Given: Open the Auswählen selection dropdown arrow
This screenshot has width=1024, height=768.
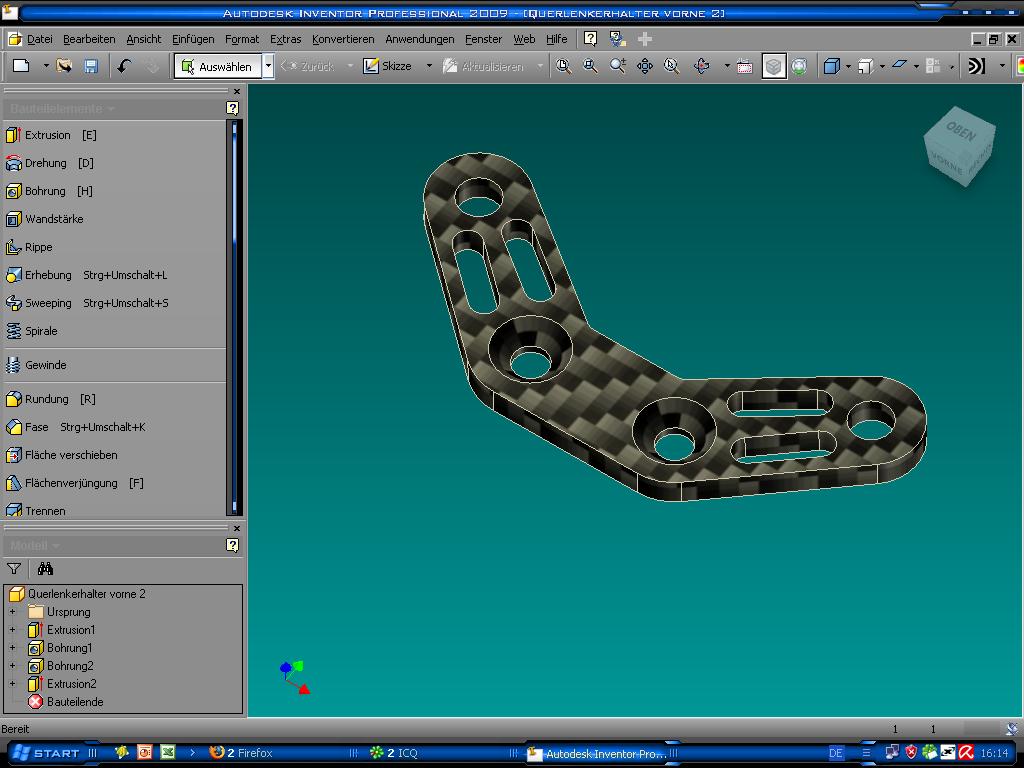Looking at the screenshot, I should coord(268,66).
